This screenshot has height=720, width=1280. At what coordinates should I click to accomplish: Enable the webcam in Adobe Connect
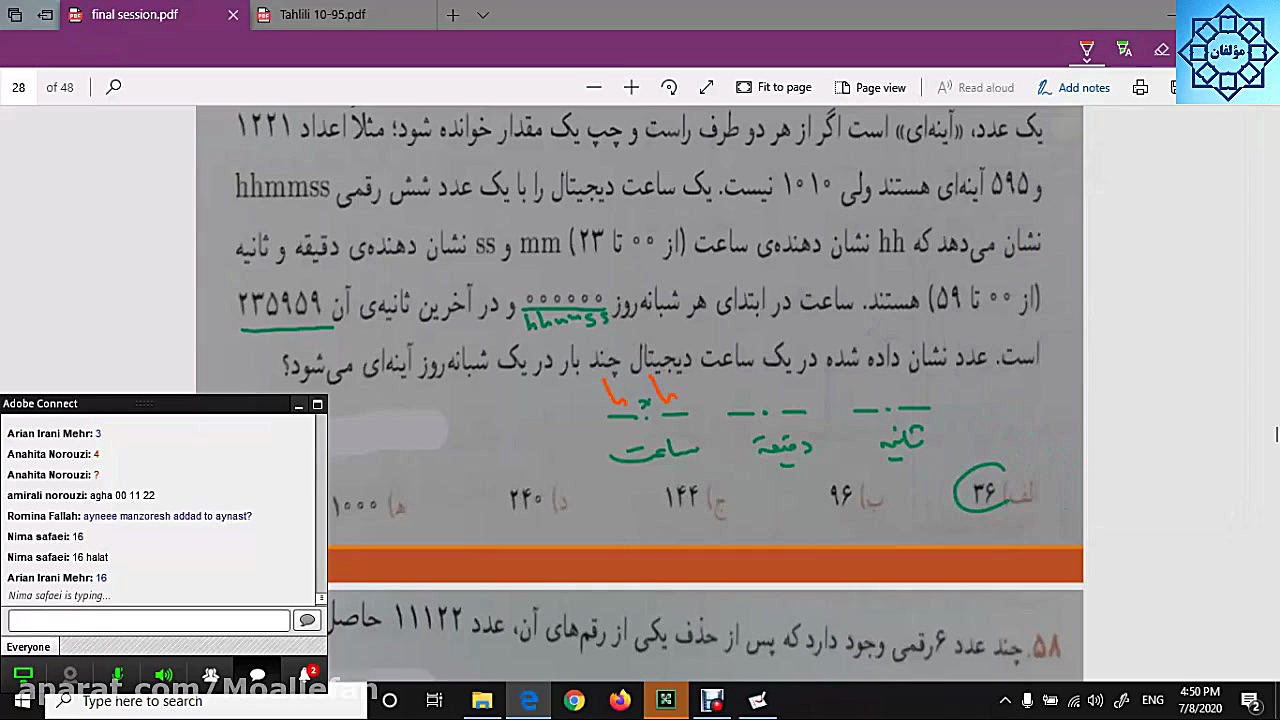(x=70, y=673)
